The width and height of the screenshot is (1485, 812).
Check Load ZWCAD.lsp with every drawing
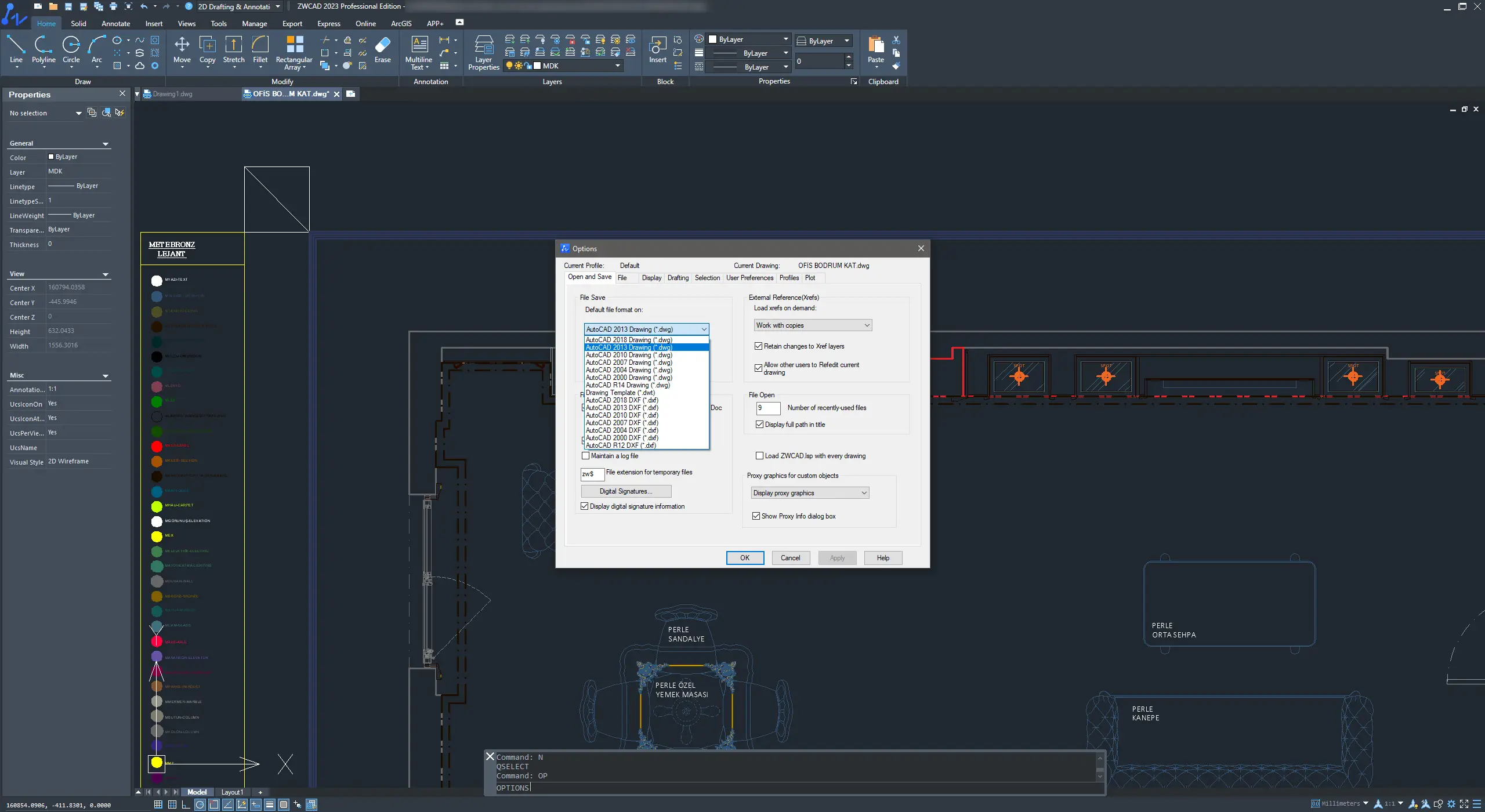click(x=759, y=456)
